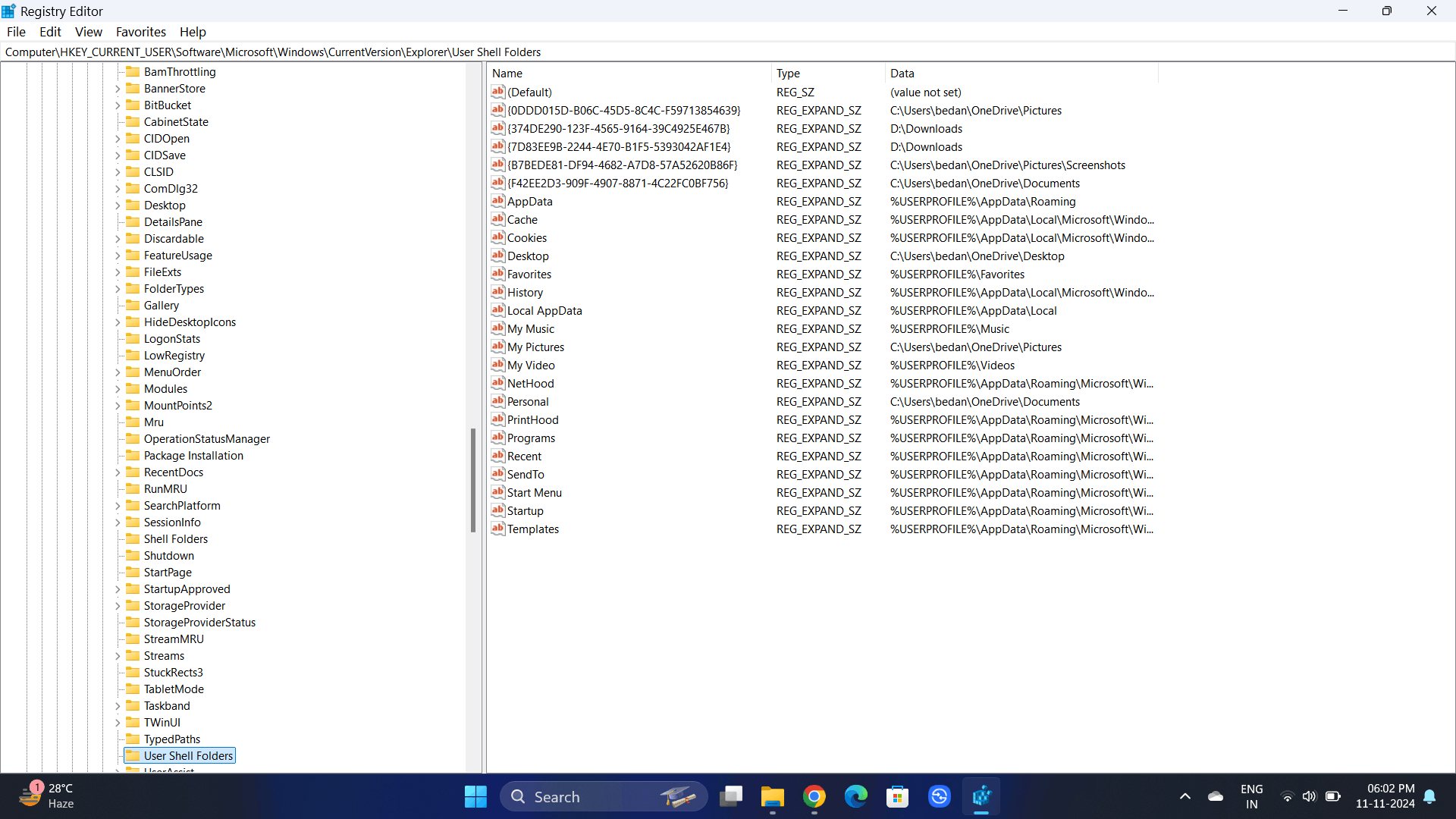This screenshot has width=1456, height=819.
Task: Open Google Chrome from the taskbar
Action: pos(814,797)
